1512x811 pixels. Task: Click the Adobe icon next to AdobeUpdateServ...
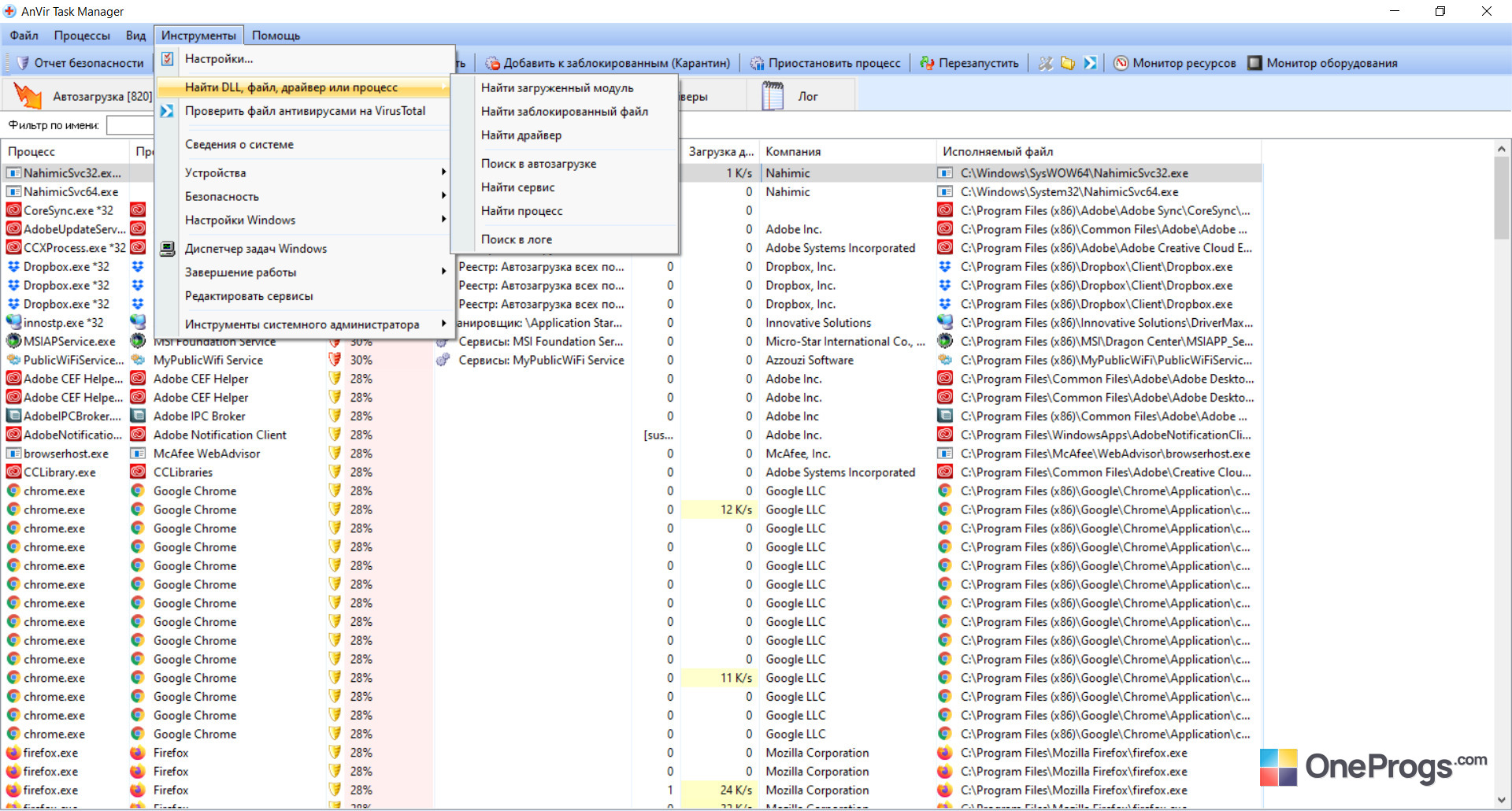(13, 229)
